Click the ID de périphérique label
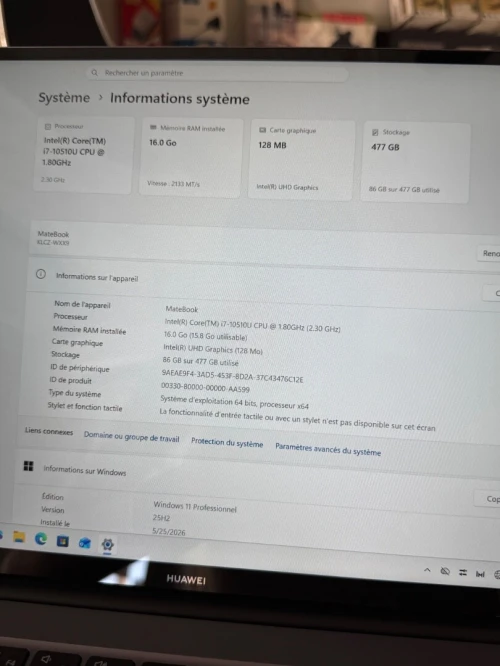The width and height of the screenshot is (500, 666). point(79,368)
